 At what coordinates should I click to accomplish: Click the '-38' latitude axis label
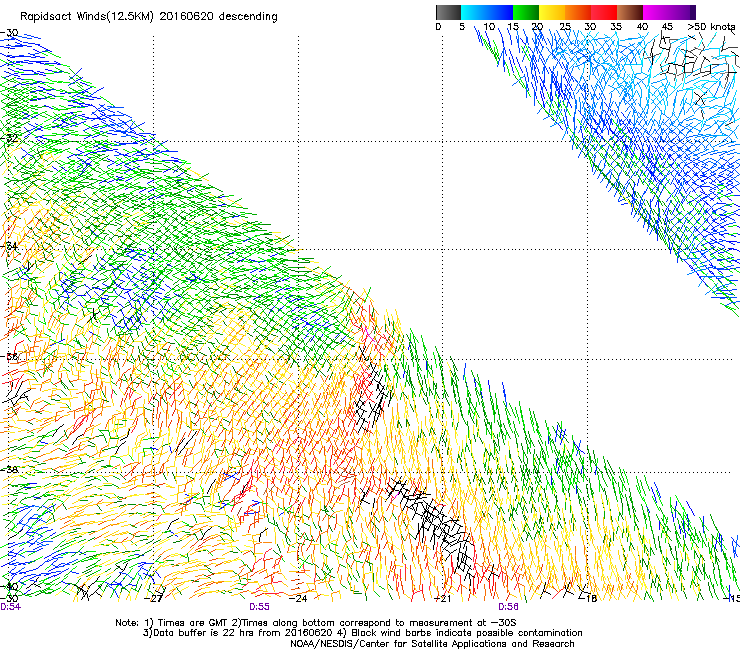point(9,470)
